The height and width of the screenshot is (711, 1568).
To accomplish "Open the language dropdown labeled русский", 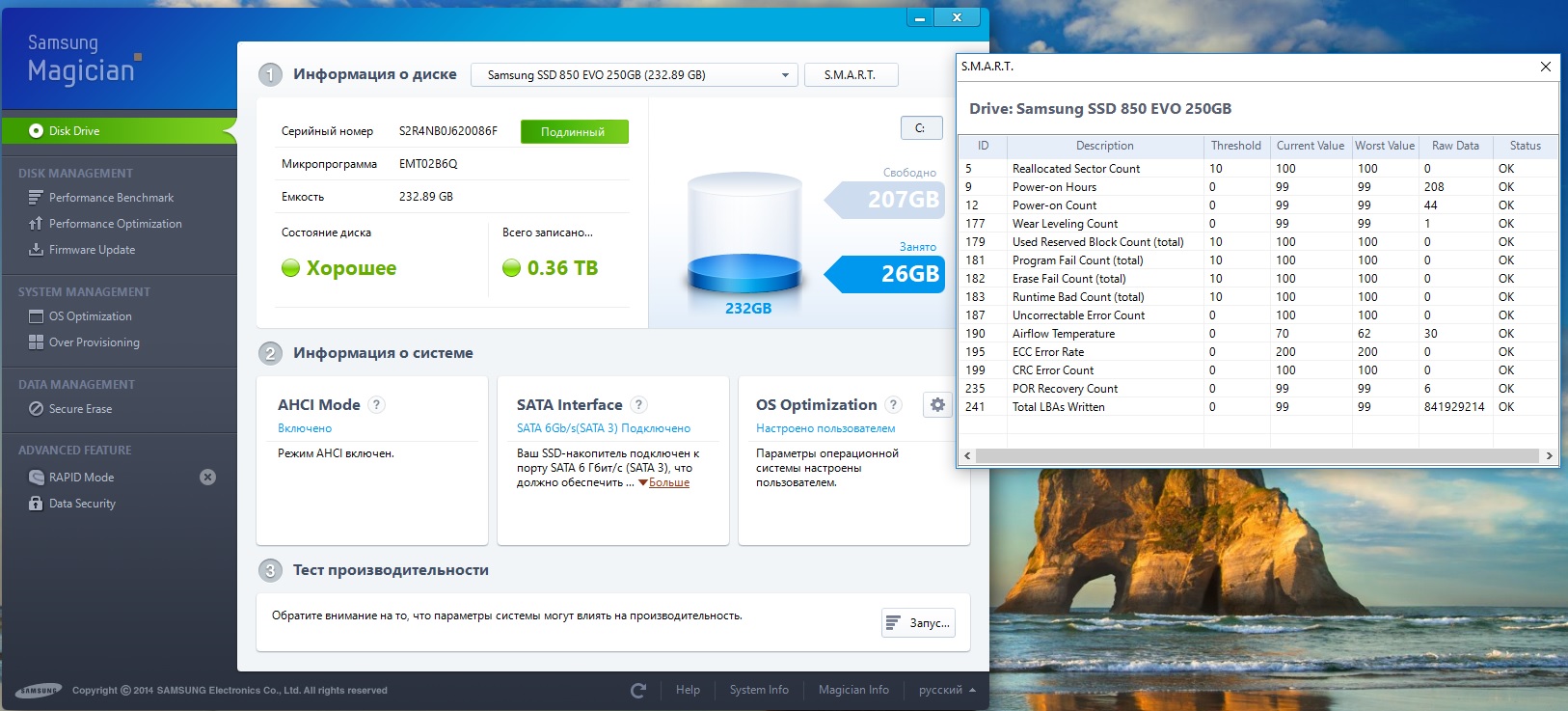I will [x=947, y=691].
